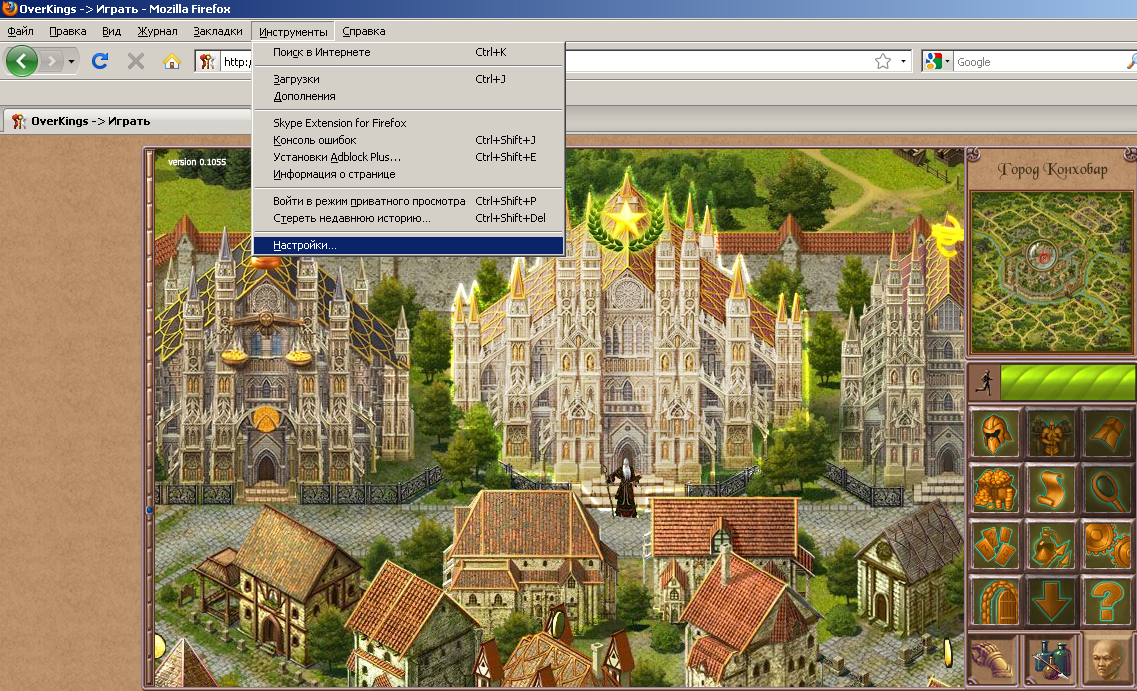
Task: Switch to the OverKings -> Играть tab
Action: [x=127, y=121]
